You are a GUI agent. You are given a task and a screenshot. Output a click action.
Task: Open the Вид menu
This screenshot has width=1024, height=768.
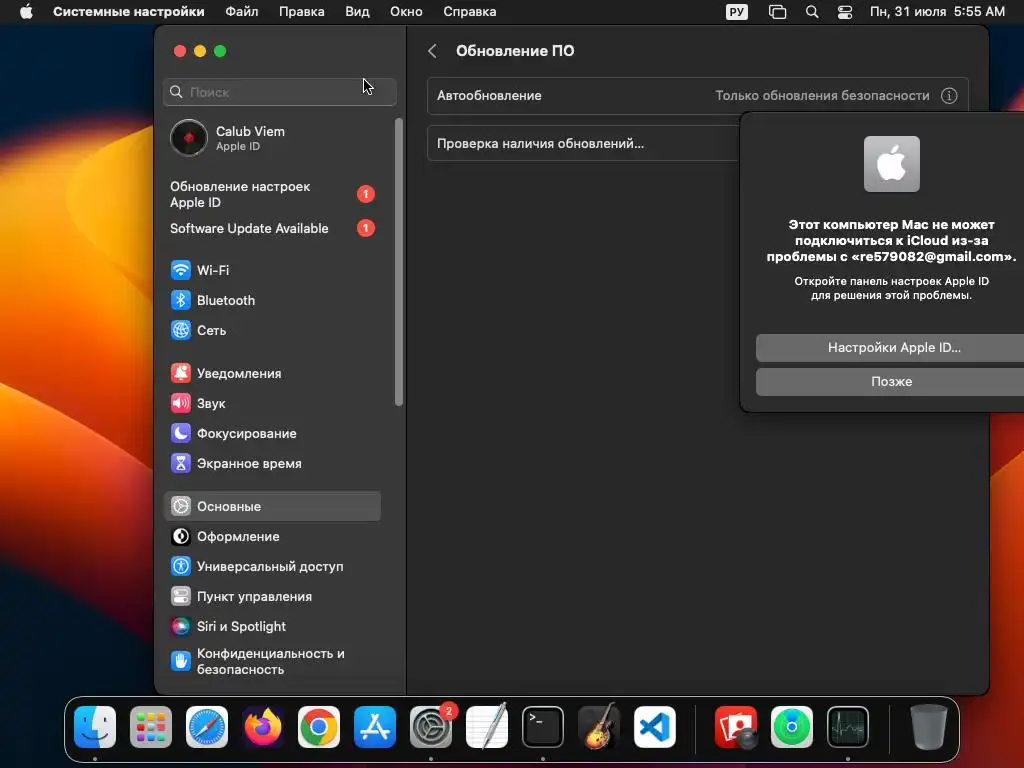(357, 12)
